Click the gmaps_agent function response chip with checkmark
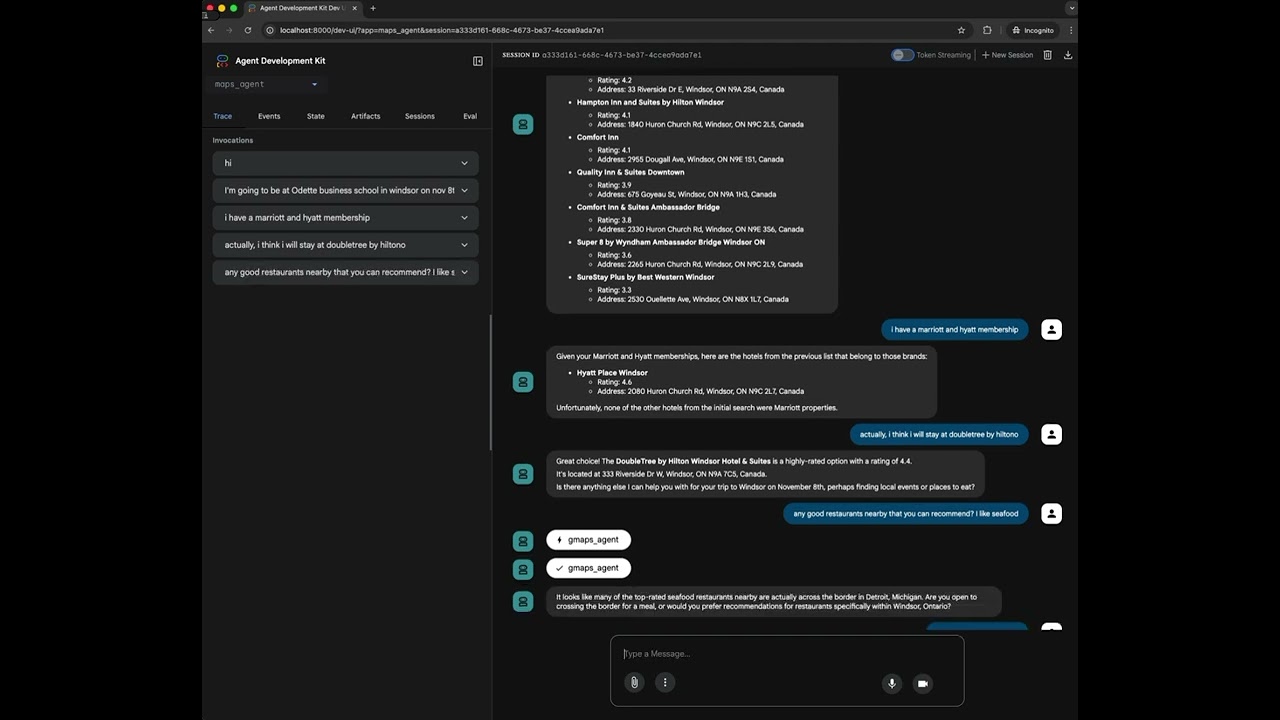1280x720 pixels. 588,568
